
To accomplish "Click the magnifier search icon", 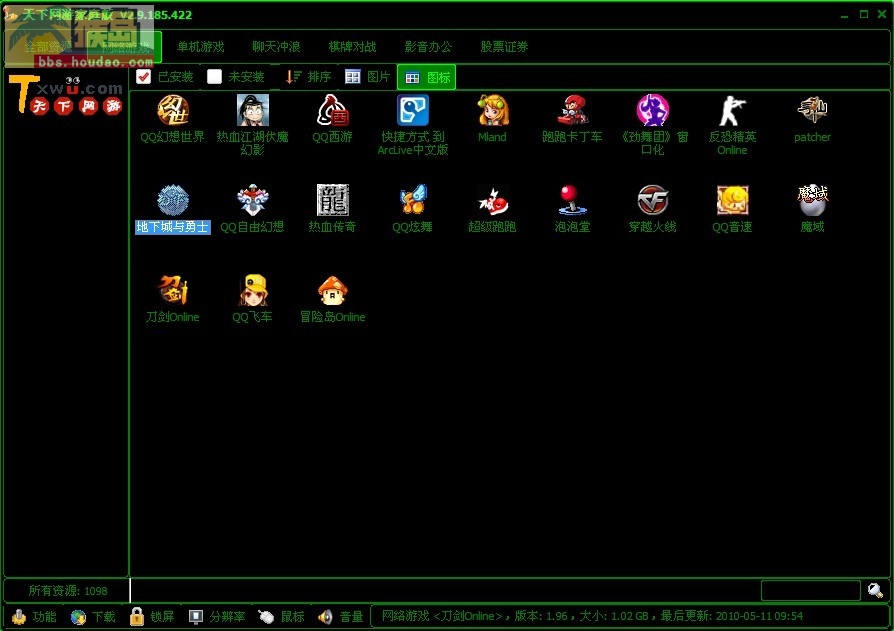I will [x=875, y=591].
